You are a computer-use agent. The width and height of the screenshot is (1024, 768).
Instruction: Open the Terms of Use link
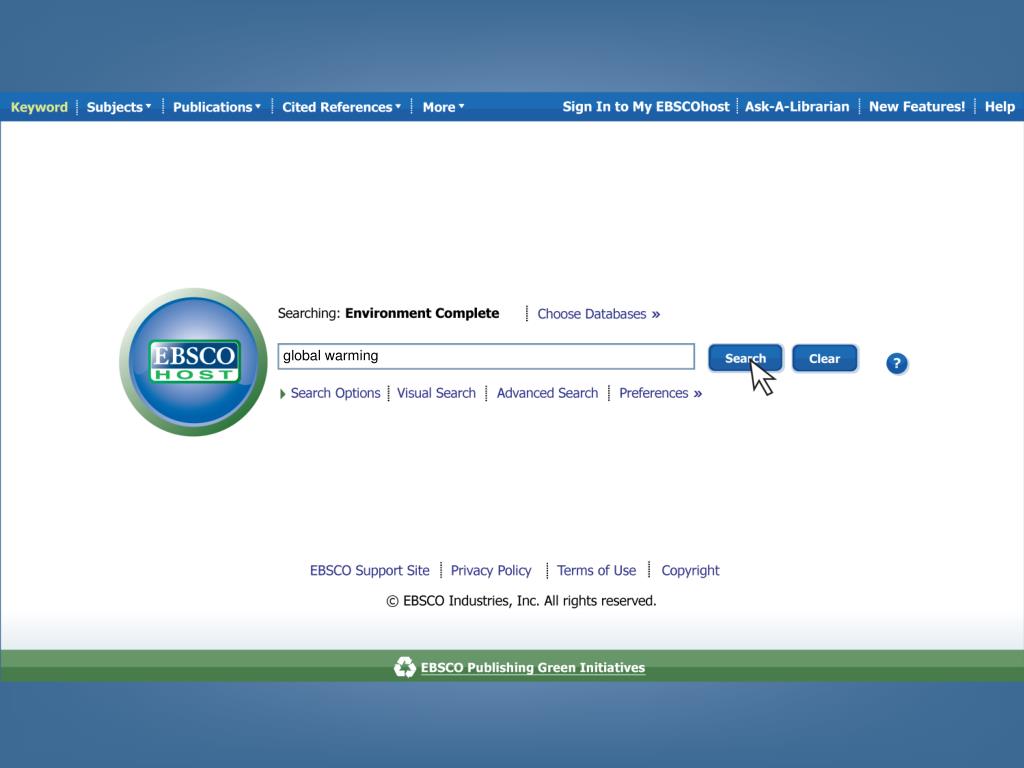(596, 570)
